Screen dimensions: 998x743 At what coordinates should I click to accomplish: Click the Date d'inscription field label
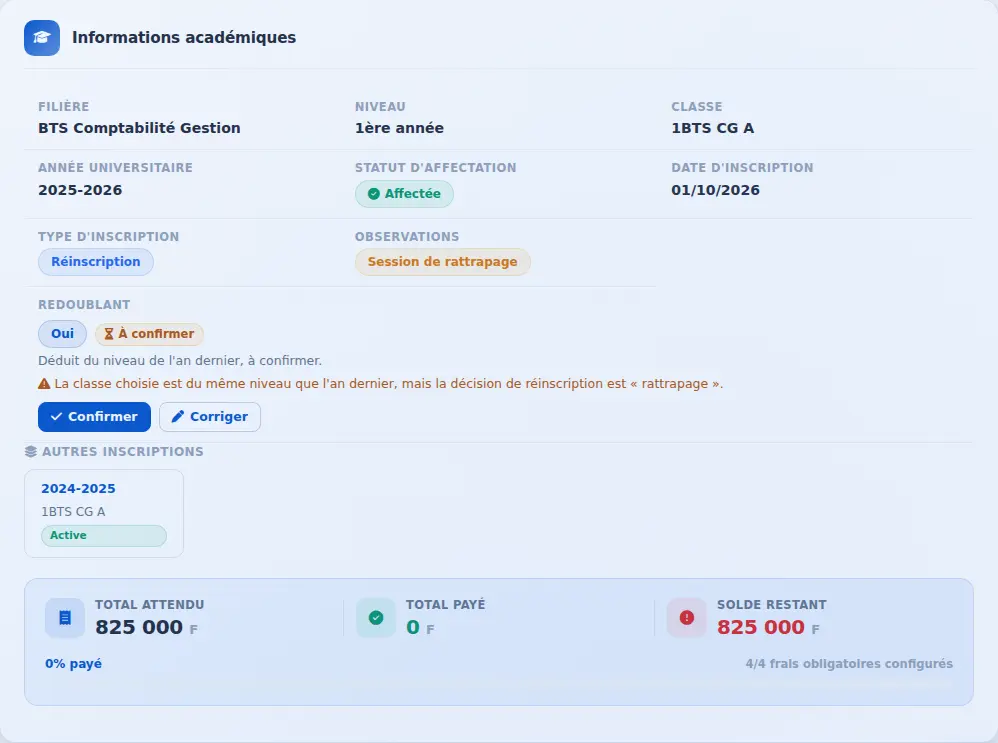742,168
